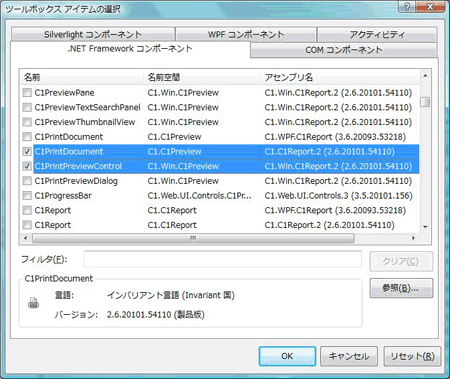Tick the C1ProgressBar checkbox
The image size is (450, 379).
(x=27, y=195)
